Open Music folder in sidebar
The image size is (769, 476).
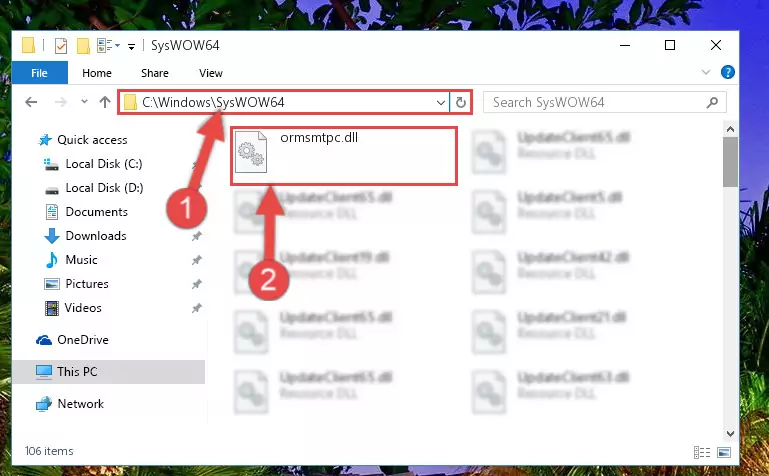click(81, 260)
